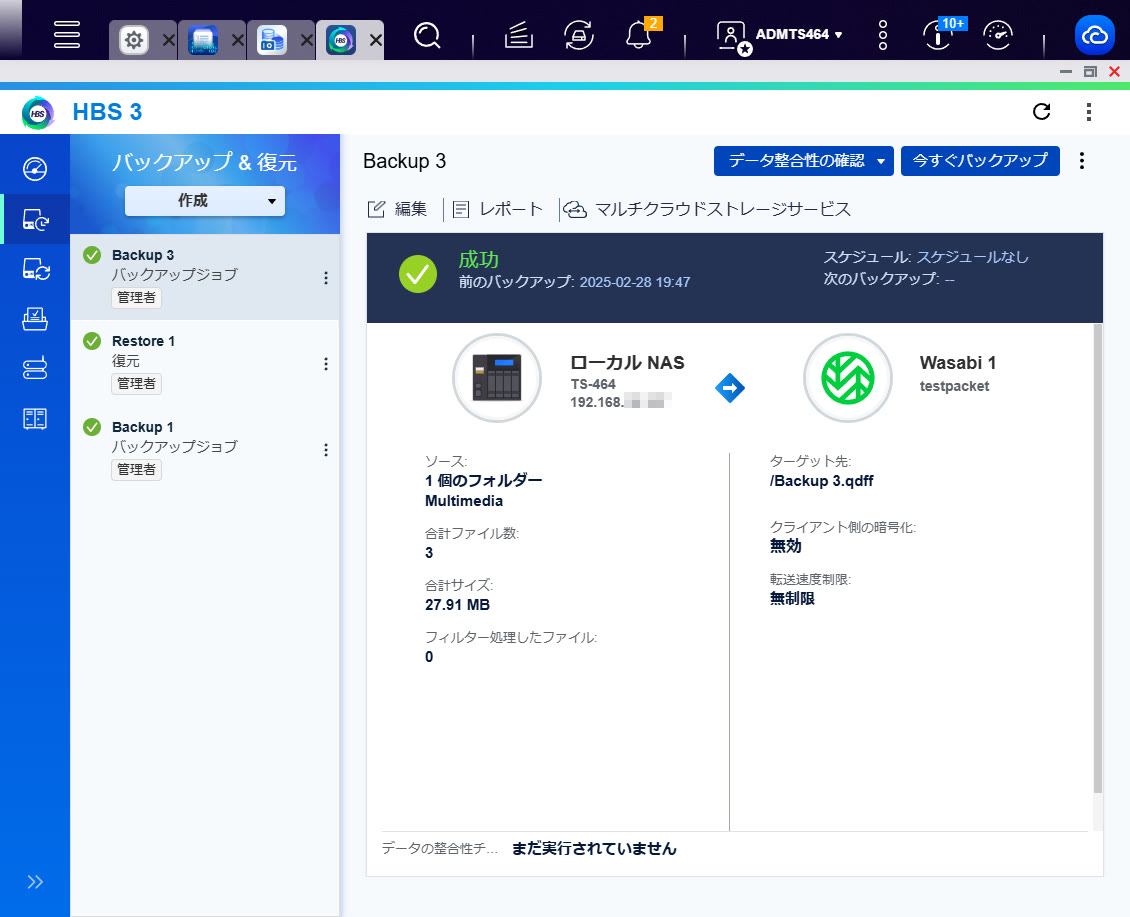Open the HBS 3 window options menu
The image size is (1130, 917).
coord(1088,112)
